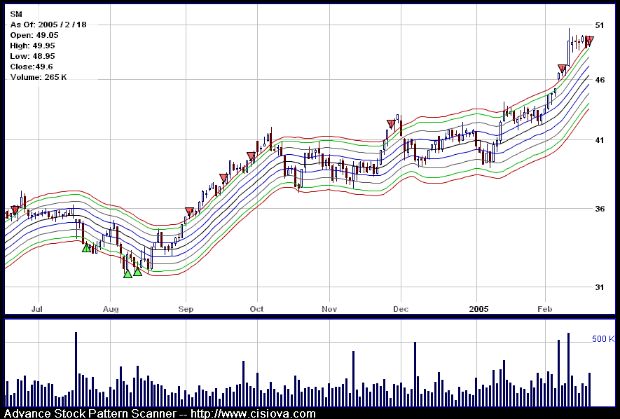
Task: Click the 'Dec' month label
Action: pos(401,309)
